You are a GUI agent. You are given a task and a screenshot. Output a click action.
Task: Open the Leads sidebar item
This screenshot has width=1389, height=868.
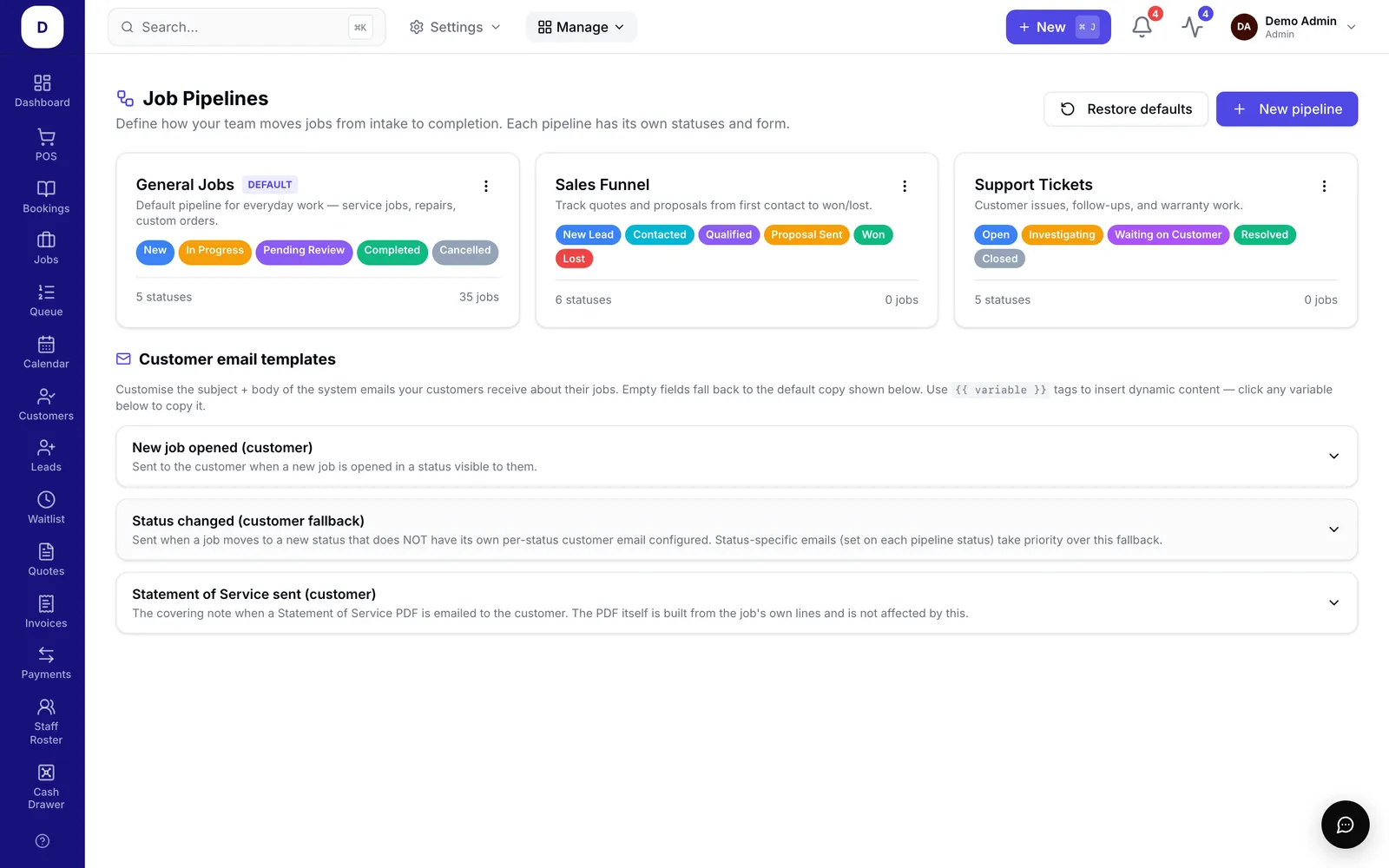[46, 456]
